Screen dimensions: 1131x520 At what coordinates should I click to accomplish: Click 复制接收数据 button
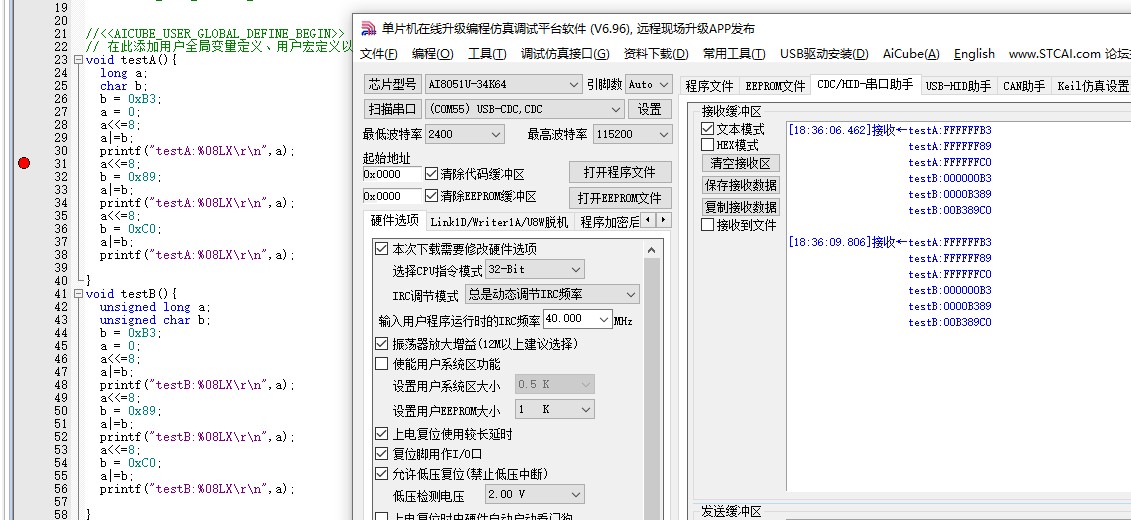[740, 207]
